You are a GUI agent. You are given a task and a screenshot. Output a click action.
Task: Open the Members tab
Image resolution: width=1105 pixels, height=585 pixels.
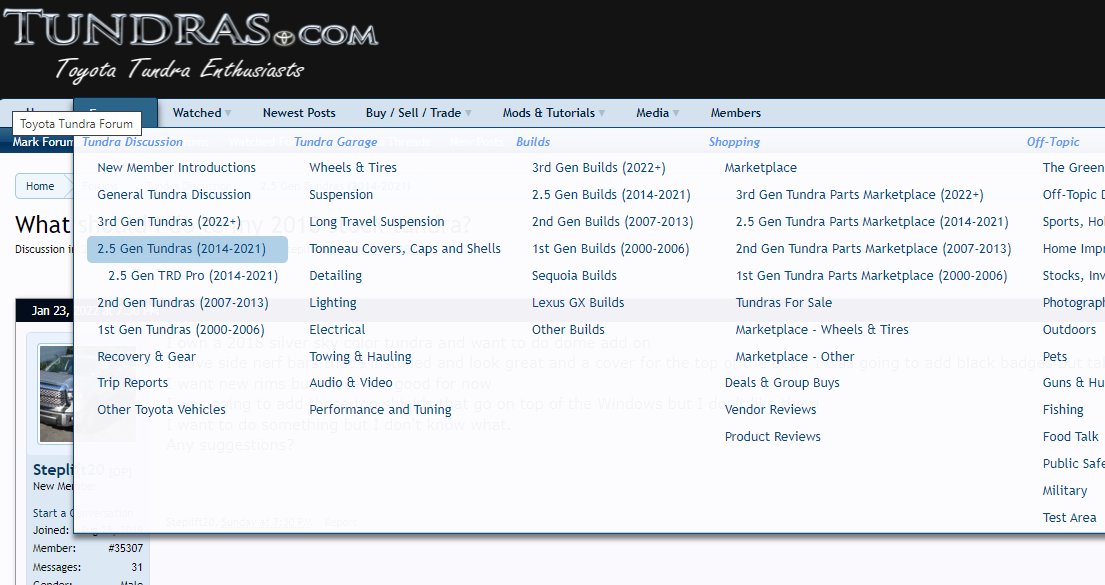coord(736,113)
